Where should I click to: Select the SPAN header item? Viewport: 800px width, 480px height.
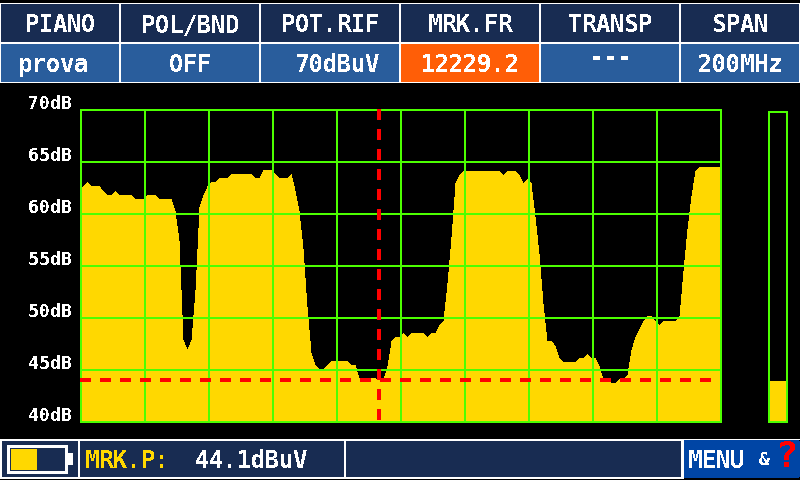click(740, 23)
